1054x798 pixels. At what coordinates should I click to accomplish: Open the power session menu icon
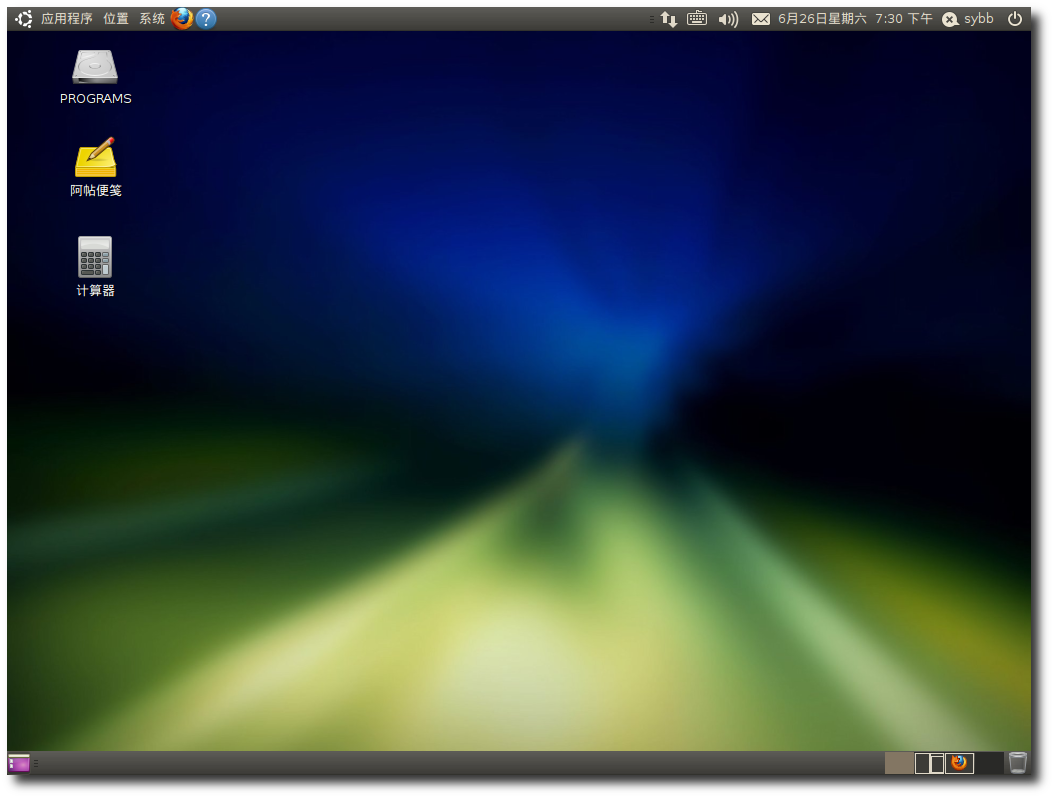click(x=1015, y=19)
